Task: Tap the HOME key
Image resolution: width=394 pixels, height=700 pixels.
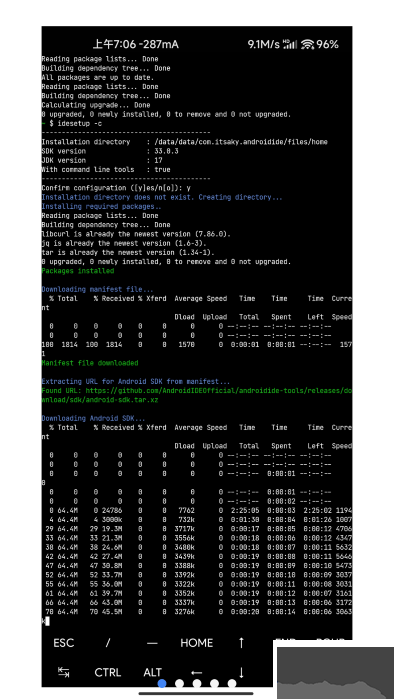Action: click(x=197, y=643)
